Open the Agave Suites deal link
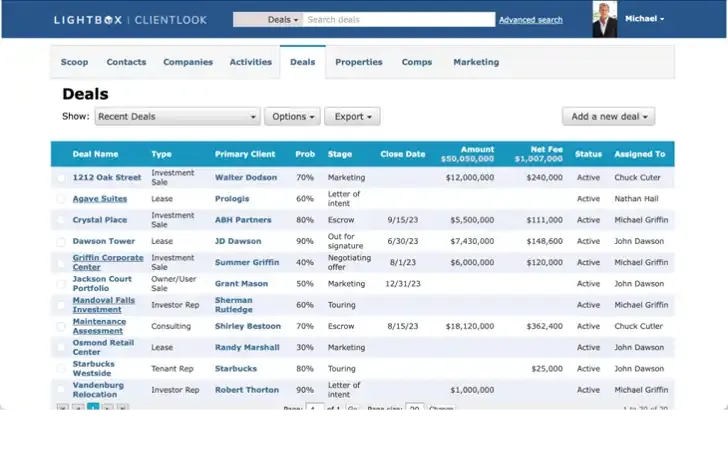 (x=100, y=199)
